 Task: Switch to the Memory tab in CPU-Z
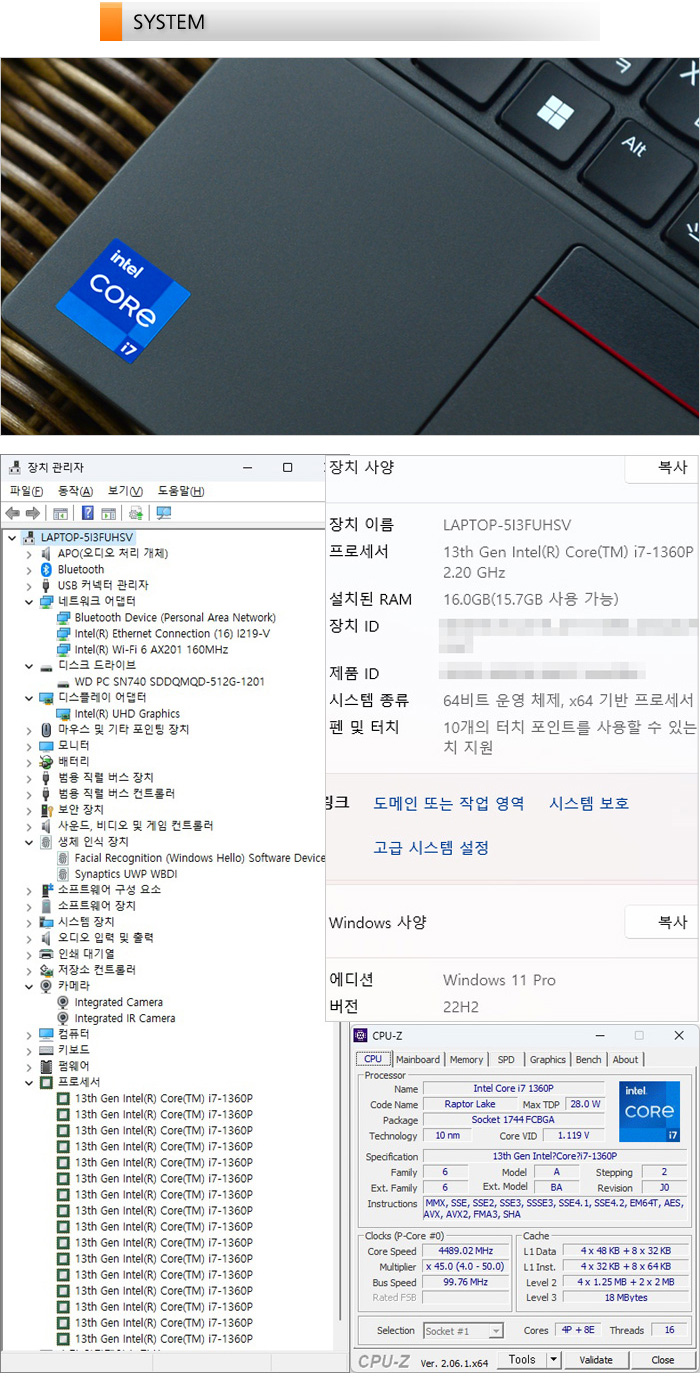[x=466, y=1059]
